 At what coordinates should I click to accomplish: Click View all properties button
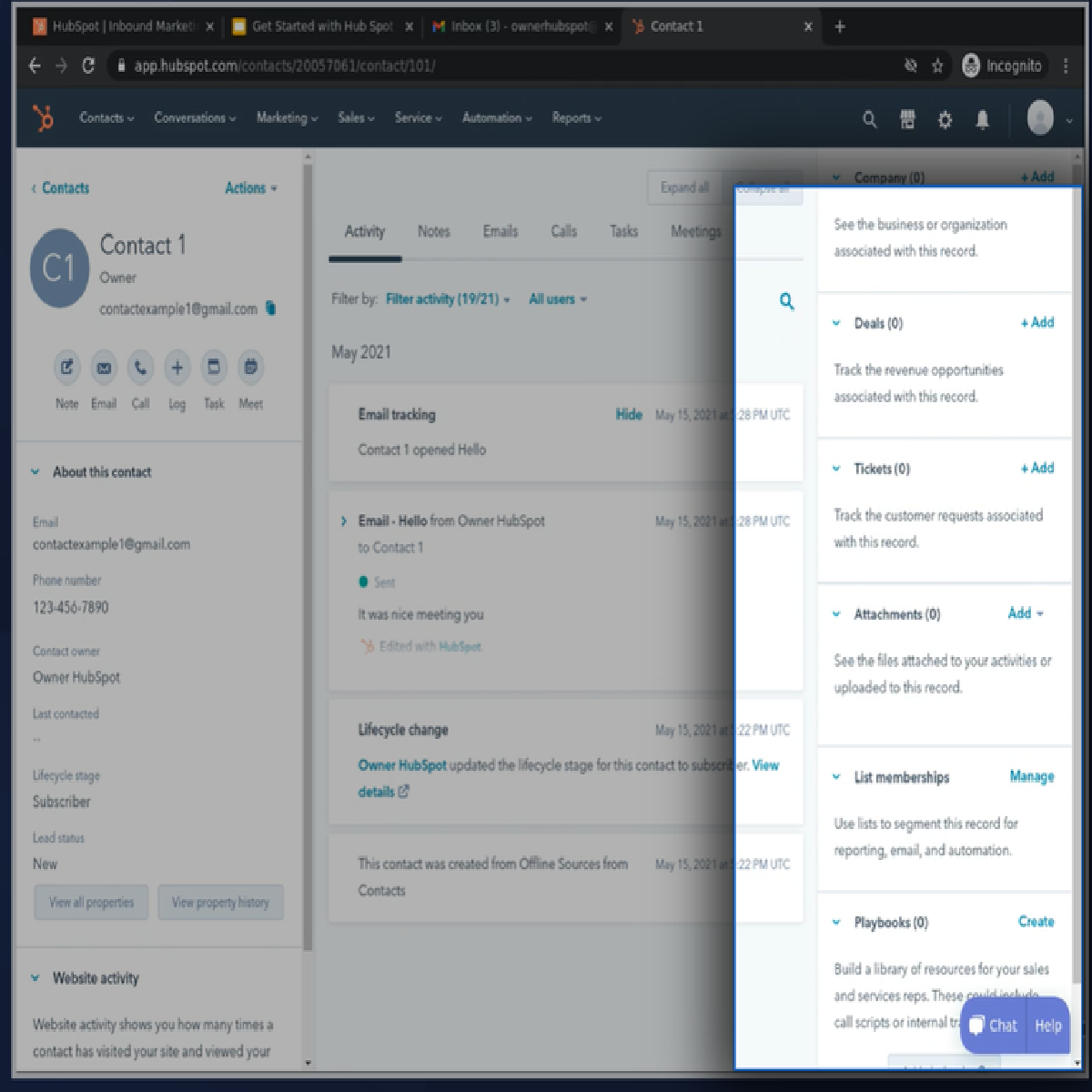pyautogui.click(x=91, y=903)
